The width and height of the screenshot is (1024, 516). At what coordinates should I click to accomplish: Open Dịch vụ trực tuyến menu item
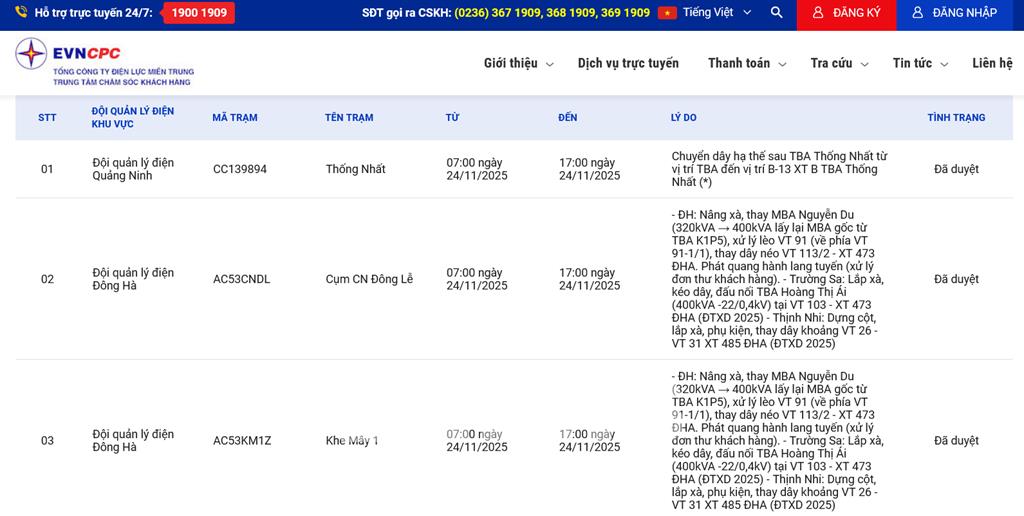(x=628, y=63)
